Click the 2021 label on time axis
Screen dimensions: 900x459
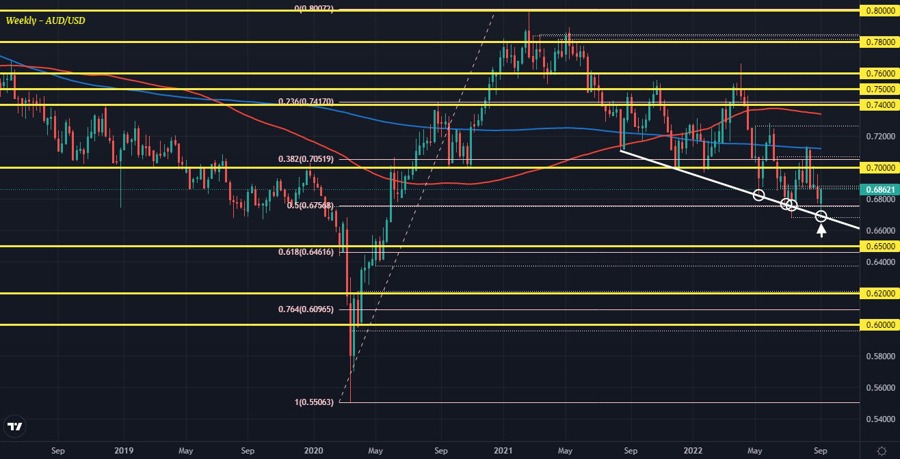pyautogui.click(x=503, y=451)
